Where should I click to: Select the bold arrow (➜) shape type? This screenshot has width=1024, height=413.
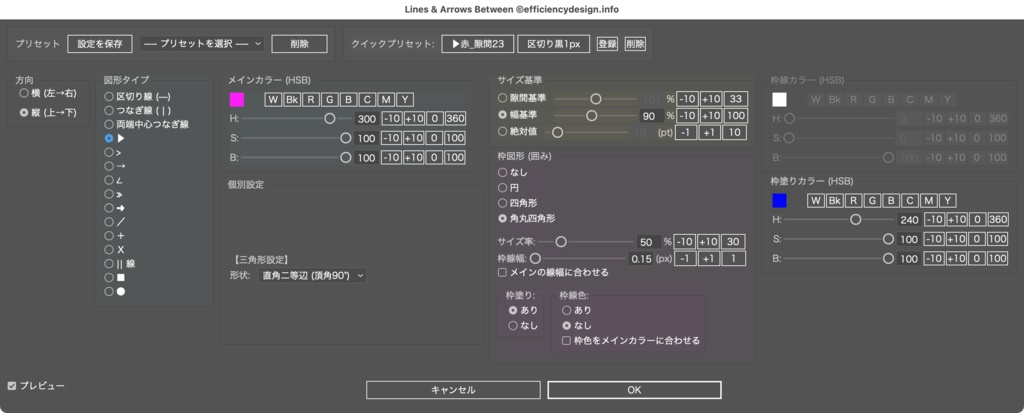coord(114,208)
